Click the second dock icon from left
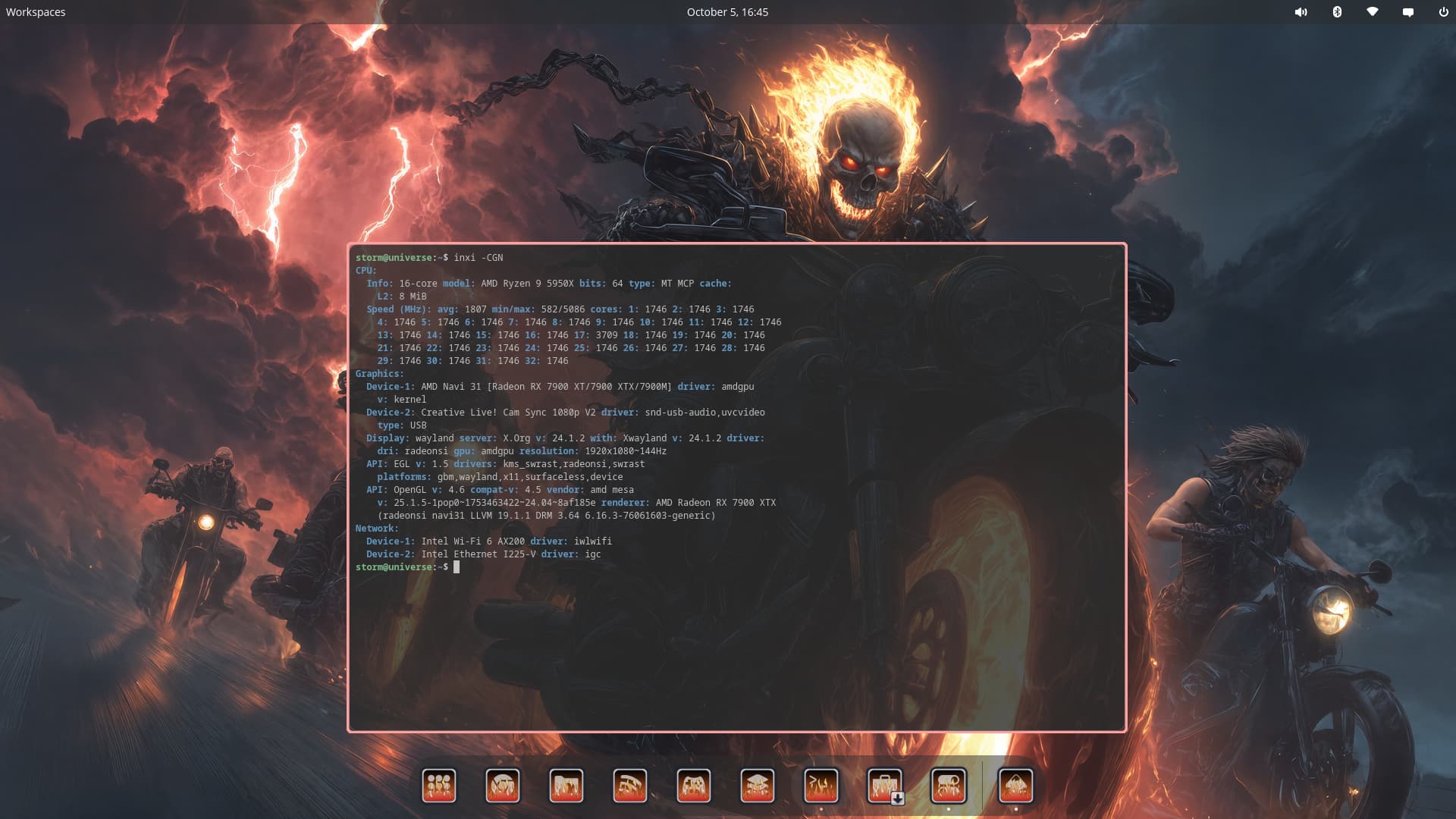Screen dimensions: 1456x819 click(x=503, y=786)
